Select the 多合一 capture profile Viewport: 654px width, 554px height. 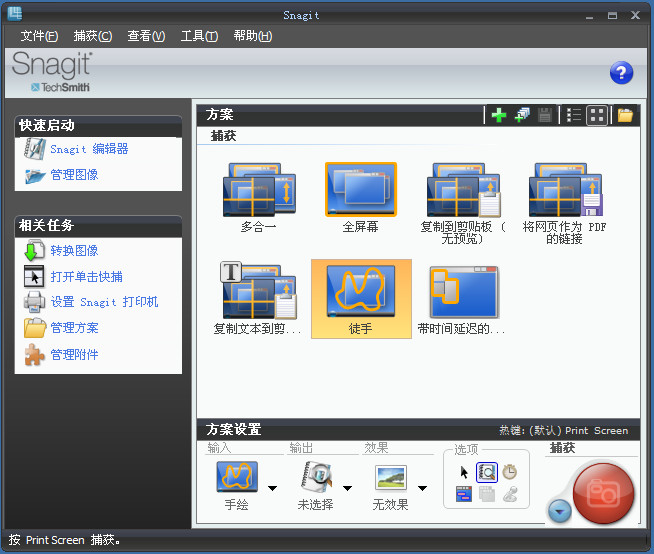[259, 198]
